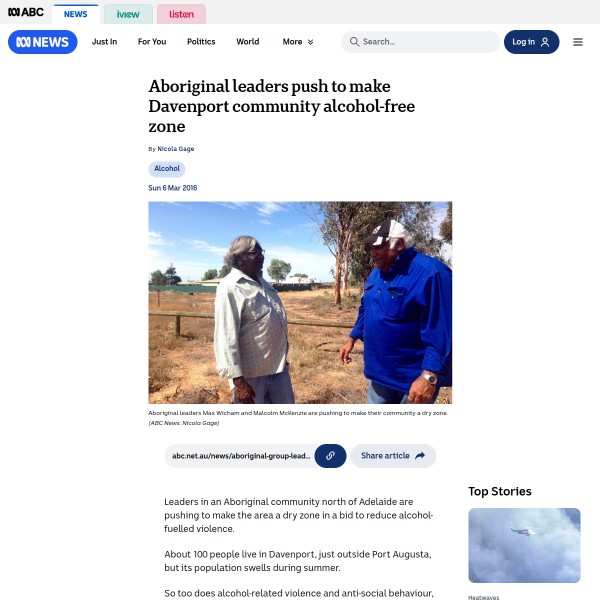600x600 pixels.
Task: Open the Politics section
Action: [201, 42]
